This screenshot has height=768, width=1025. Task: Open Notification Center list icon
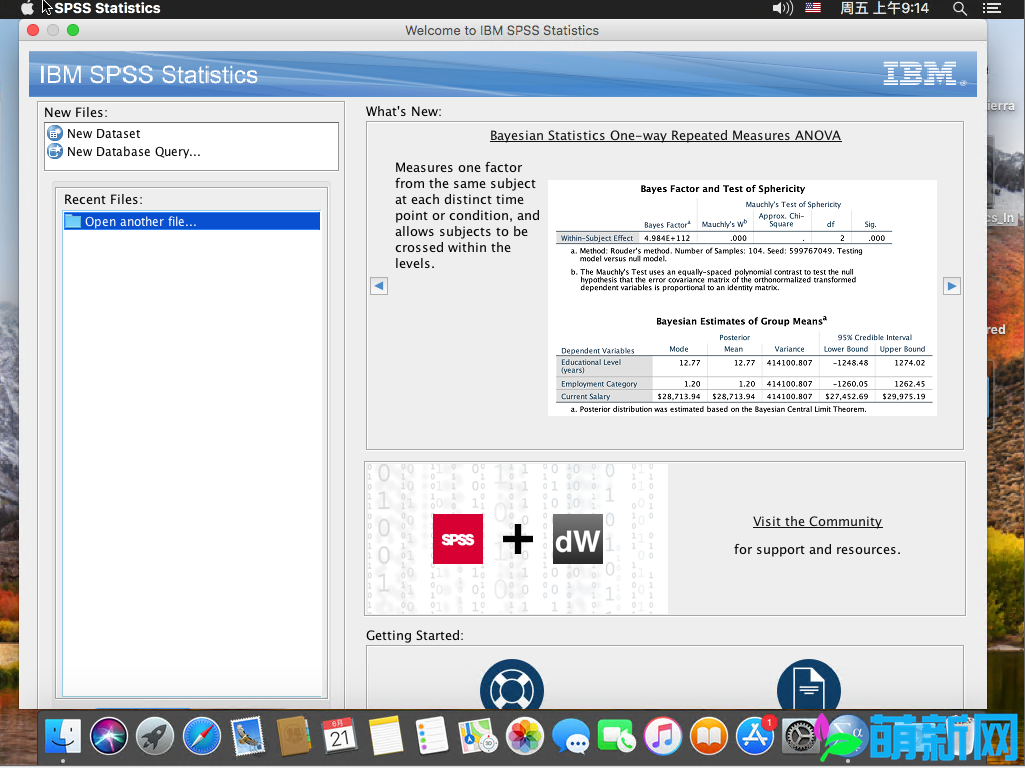992,8
